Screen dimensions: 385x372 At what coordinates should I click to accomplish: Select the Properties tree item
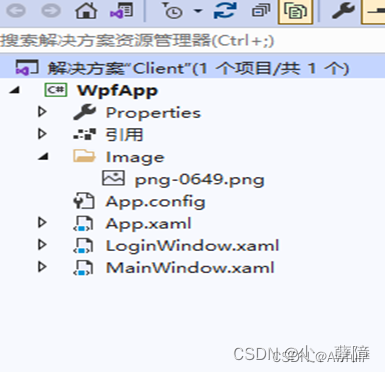click(153, 113)
